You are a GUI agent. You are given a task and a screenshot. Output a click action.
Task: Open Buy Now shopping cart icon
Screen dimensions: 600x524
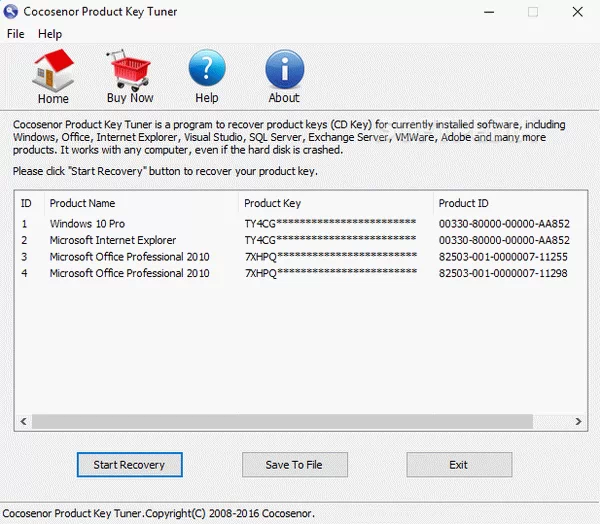[x=130, y=71]
